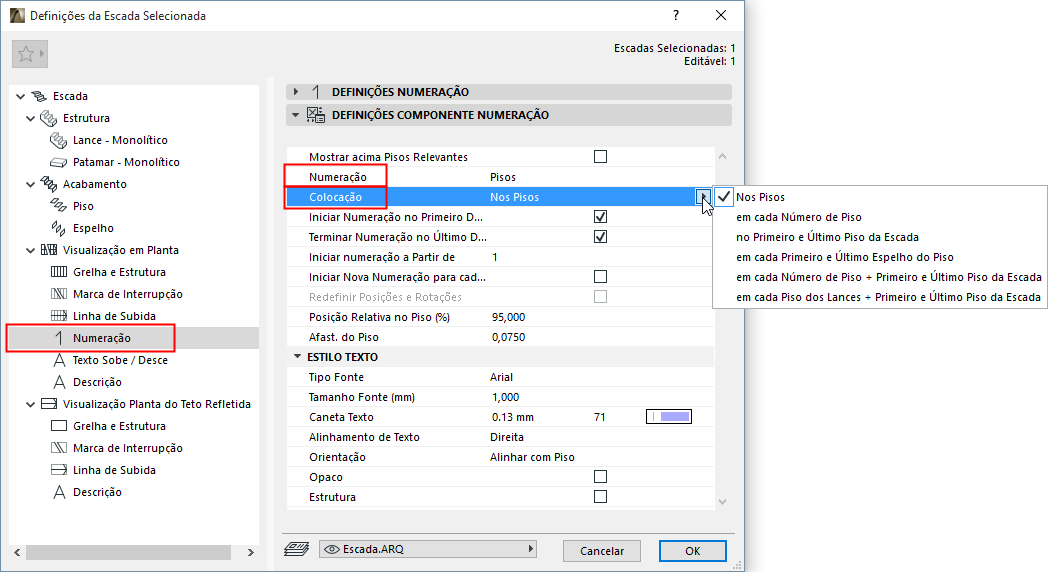Click the tree scroll right arrow
Viewport: 1048px width, 572px height.
(251, 553)
